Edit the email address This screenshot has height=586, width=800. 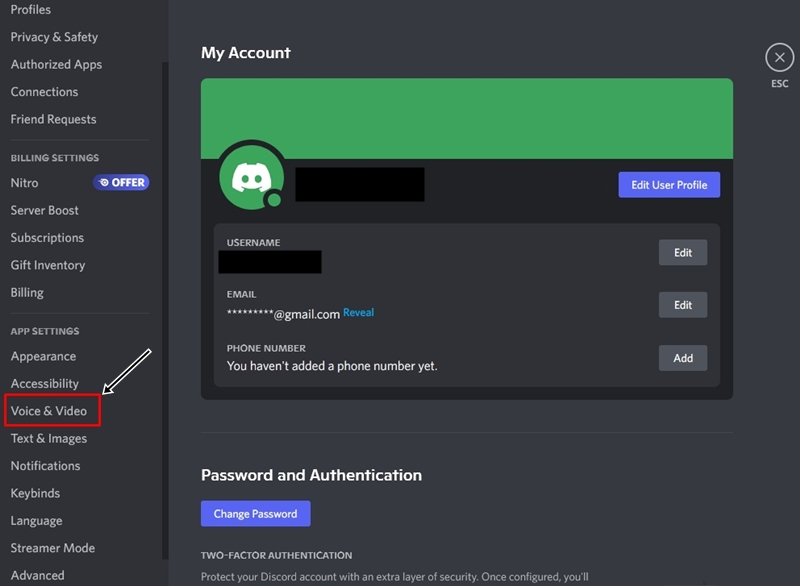click(683, 305)
